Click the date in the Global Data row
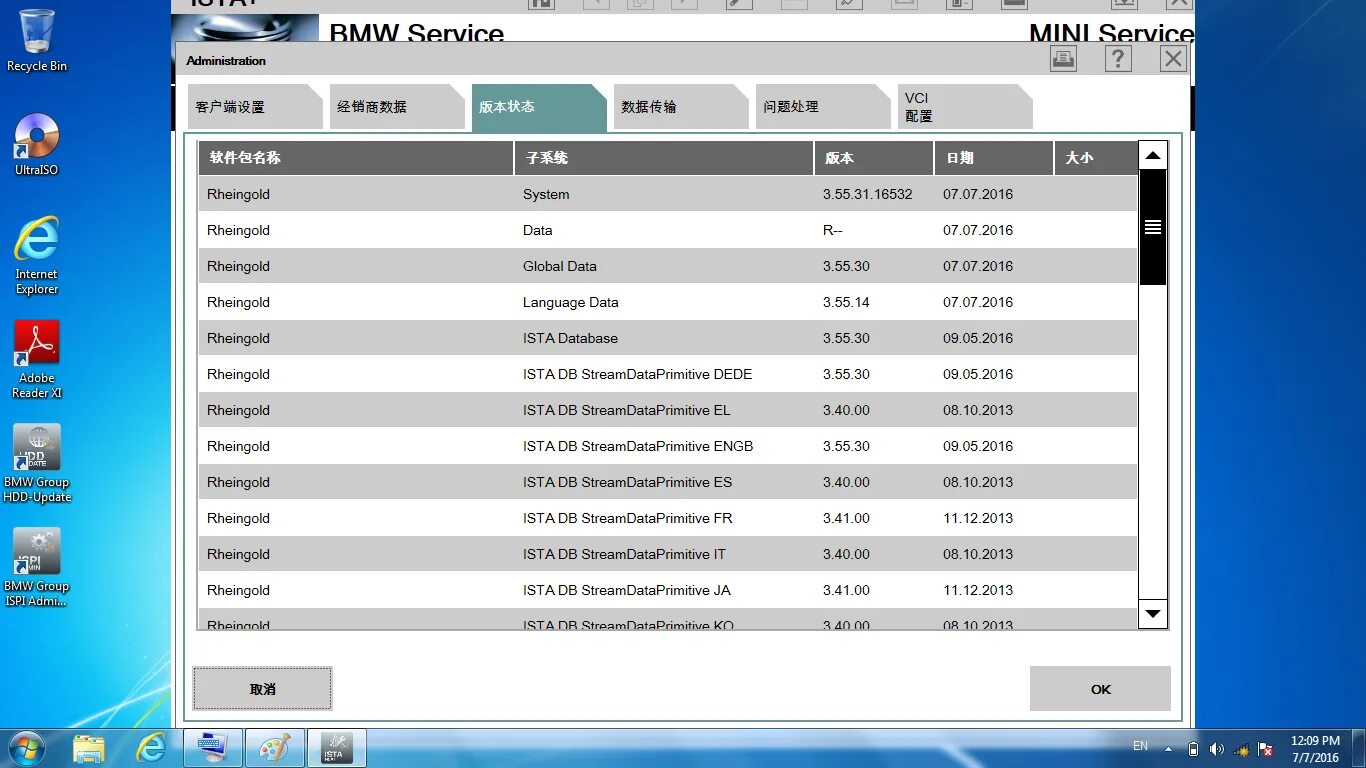 [978, 266]
